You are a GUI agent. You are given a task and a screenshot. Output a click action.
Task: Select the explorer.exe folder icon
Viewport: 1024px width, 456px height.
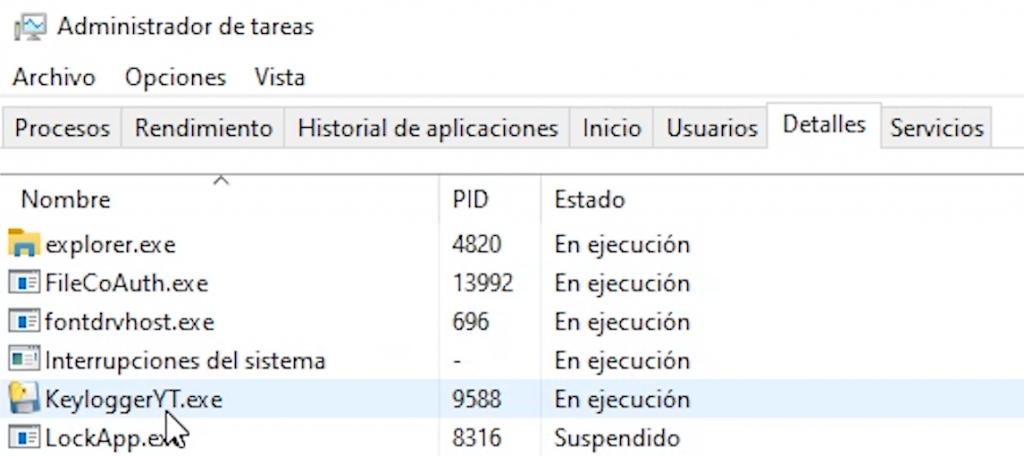click(24, 244)
